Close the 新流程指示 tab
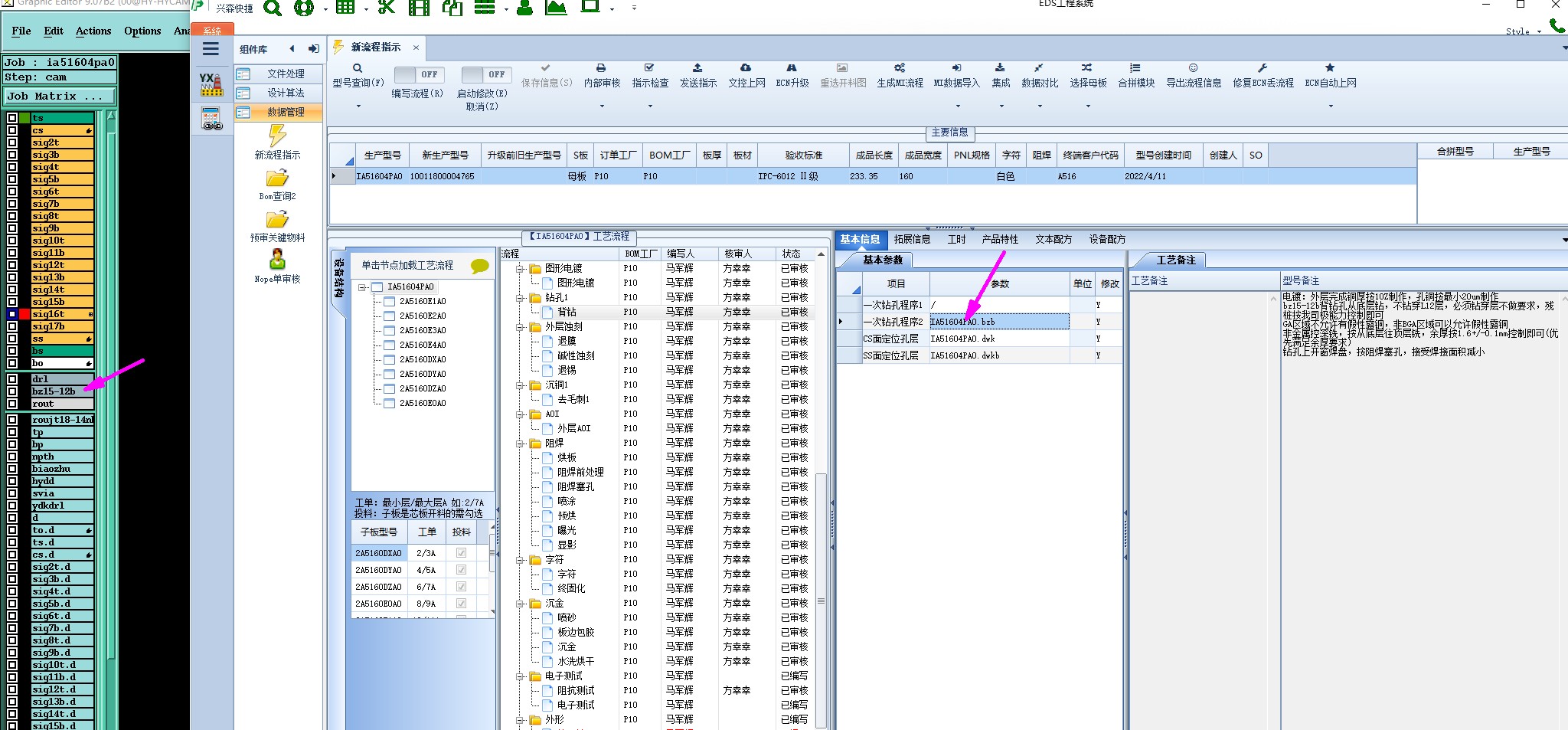Image resolution: width=1568 pixels, height=730 pixels. click(x=416, y=47)
